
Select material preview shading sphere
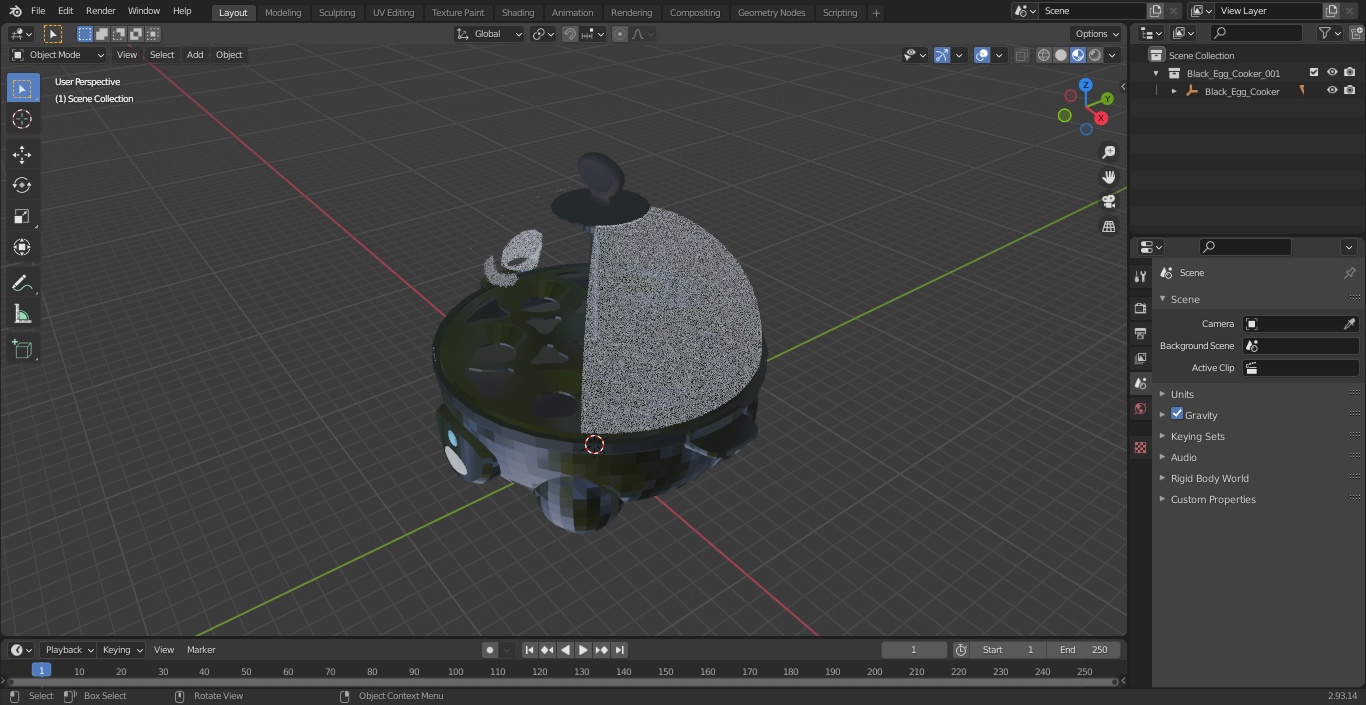tap(1078, 55)
